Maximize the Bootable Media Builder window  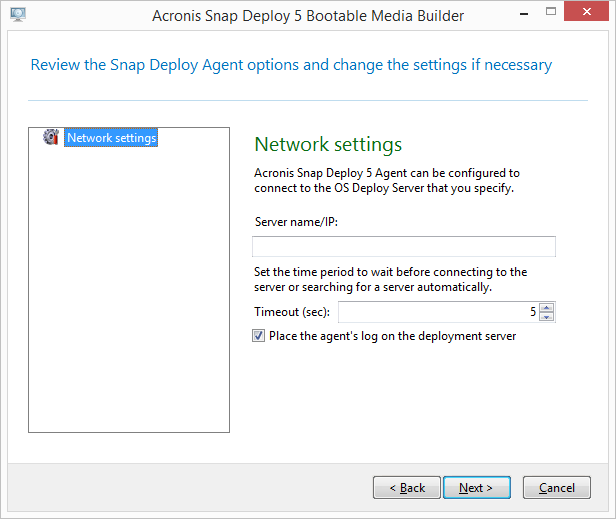[x=551, y=11]
